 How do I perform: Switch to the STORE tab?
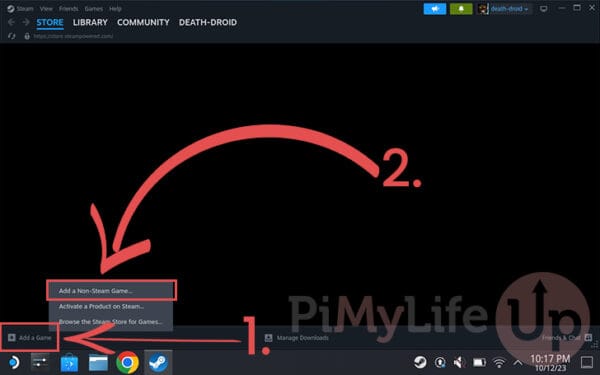50,22
